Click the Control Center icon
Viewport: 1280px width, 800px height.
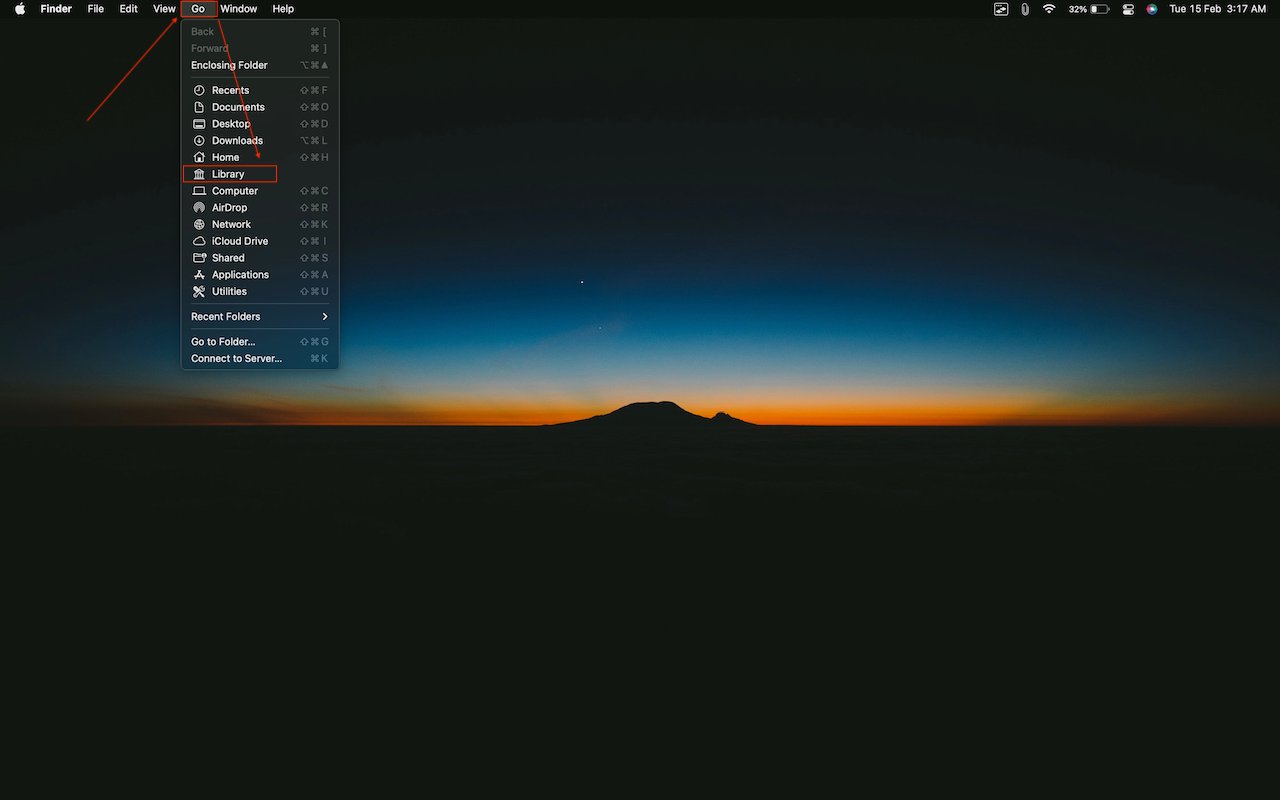1128,9
